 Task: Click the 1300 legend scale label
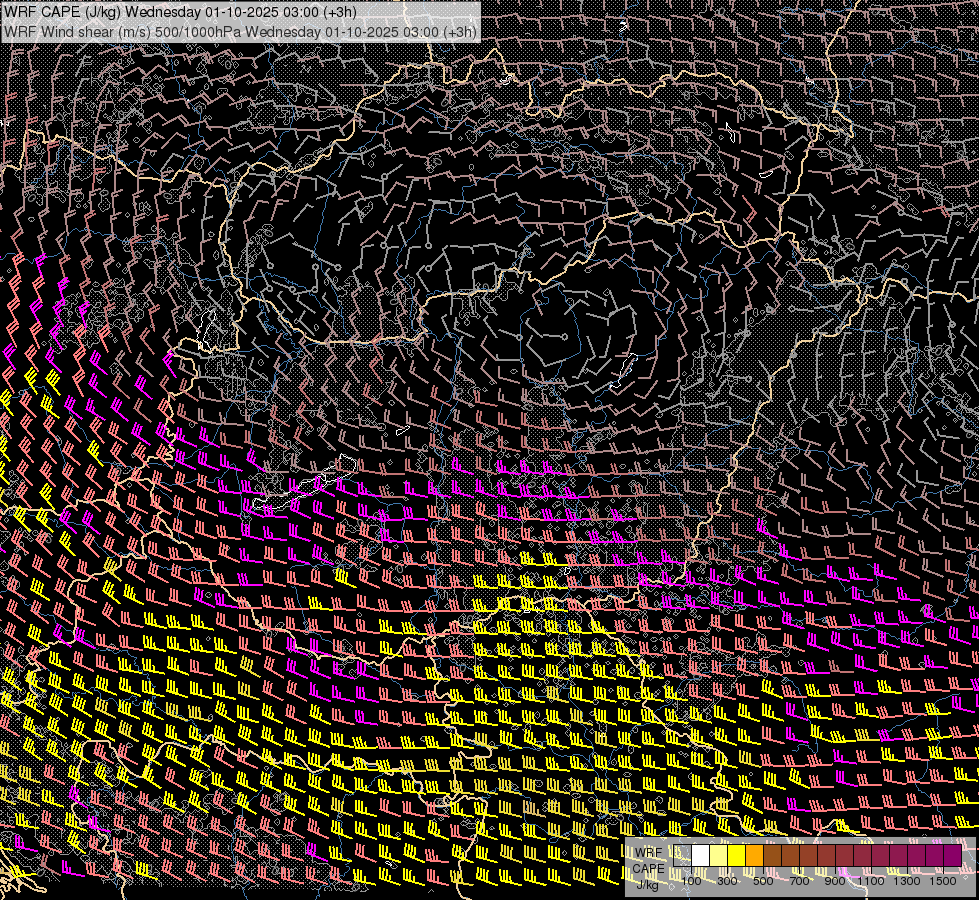(x=907, y=881)
